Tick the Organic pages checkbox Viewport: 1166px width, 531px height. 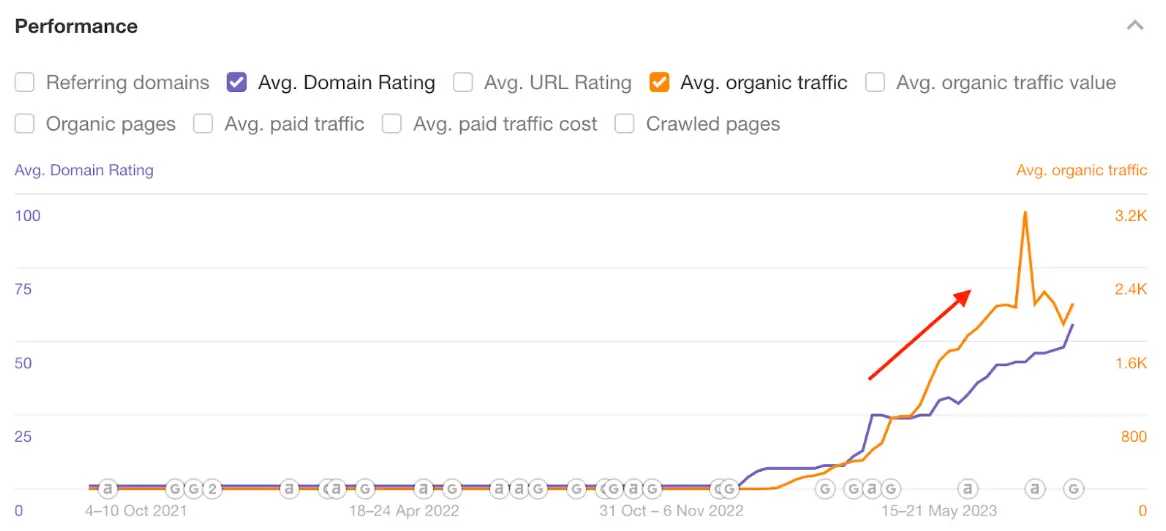point(25,125)
